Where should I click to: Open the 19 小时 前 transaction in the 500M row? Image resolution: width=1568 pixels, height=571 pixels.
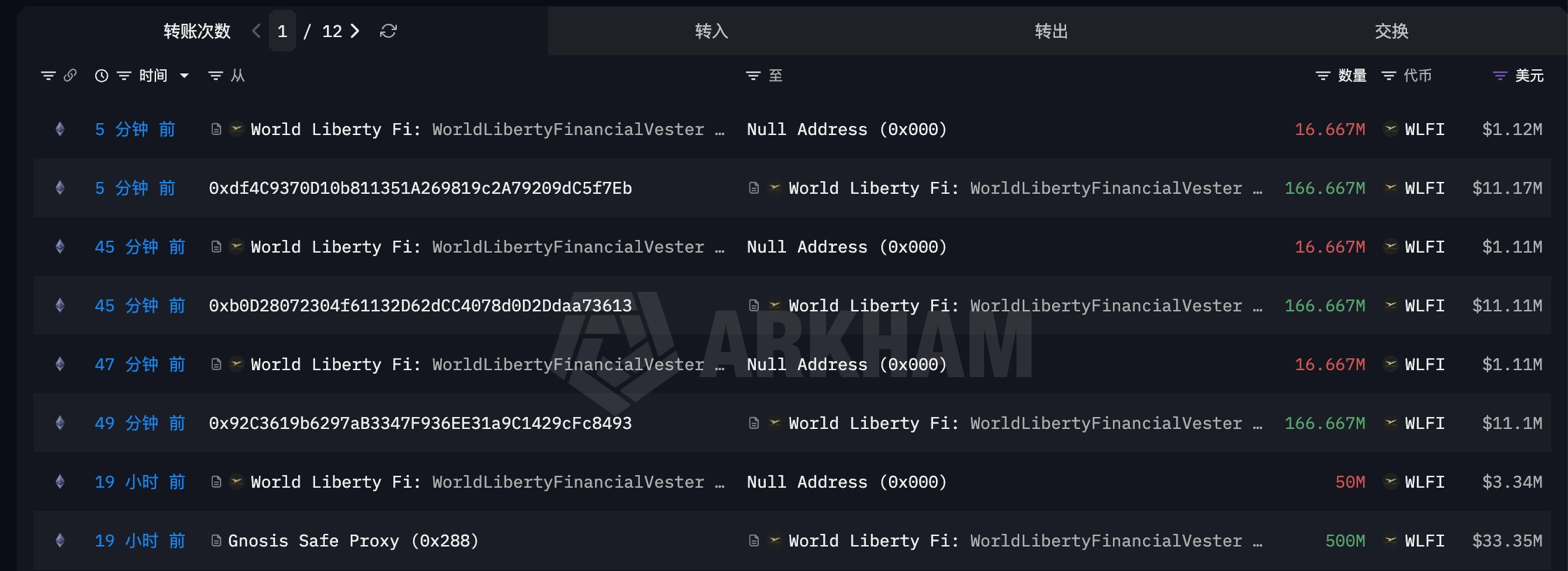point(140,540)
